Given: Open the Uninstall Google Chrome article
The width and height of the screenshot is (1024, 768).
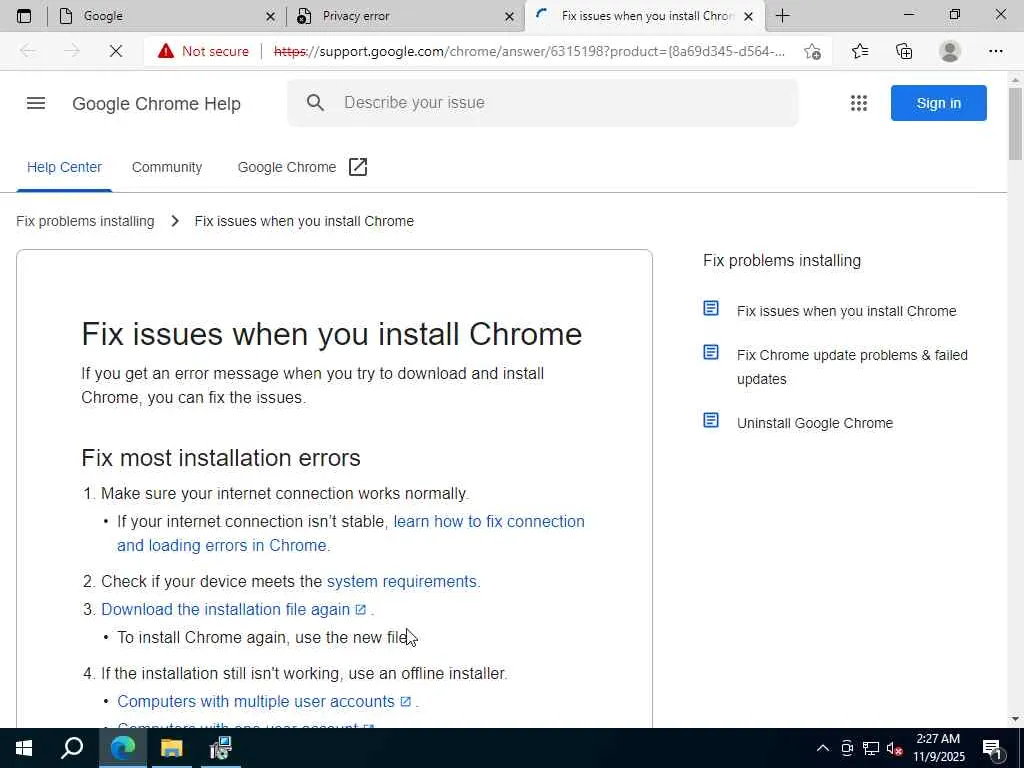Looking at the screenshot, I should pyautogui.click(x=814, y=423).
